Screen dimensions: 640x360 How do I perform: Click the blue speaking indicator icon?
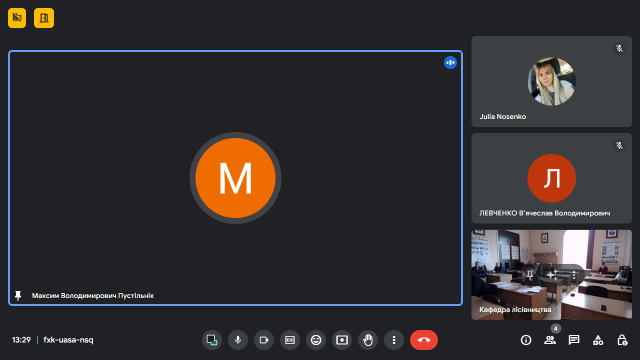point(450,62)
